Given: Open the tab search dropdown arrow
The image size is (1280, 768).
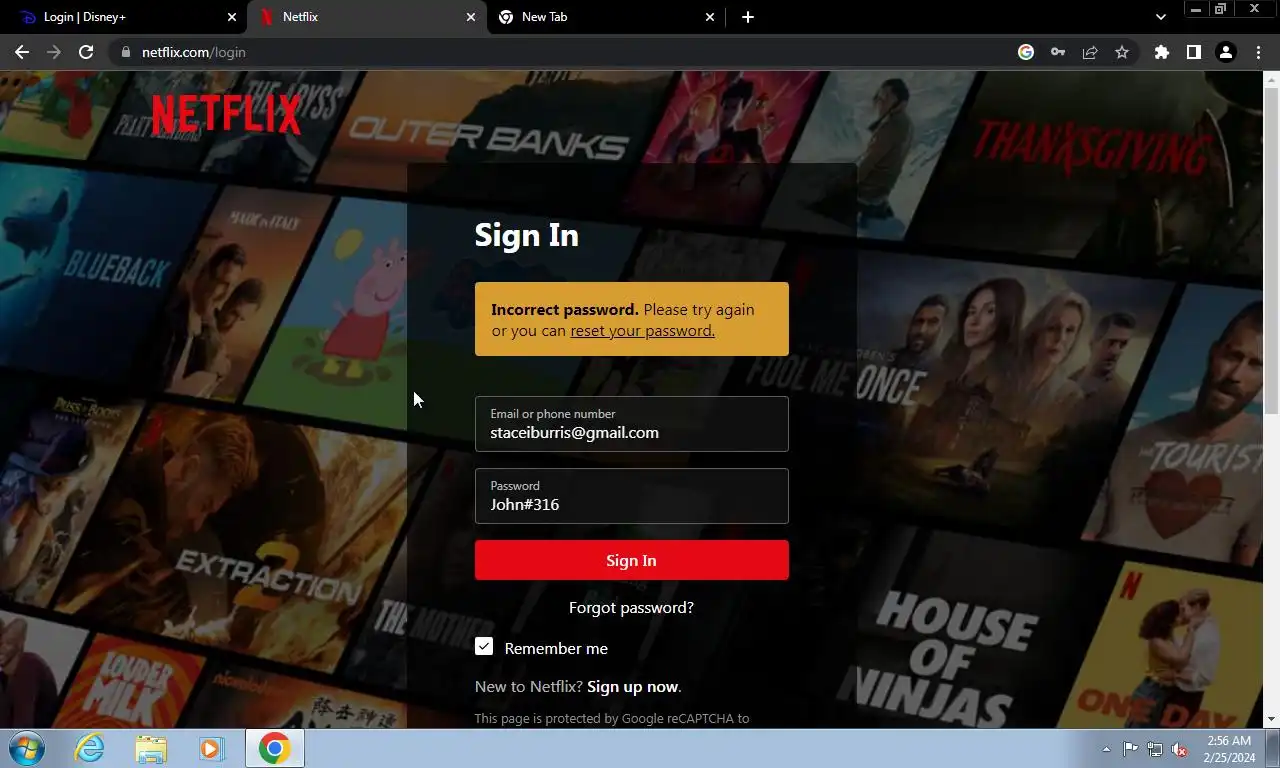Looking at the screenshot, I should (x=1160, y=17).
